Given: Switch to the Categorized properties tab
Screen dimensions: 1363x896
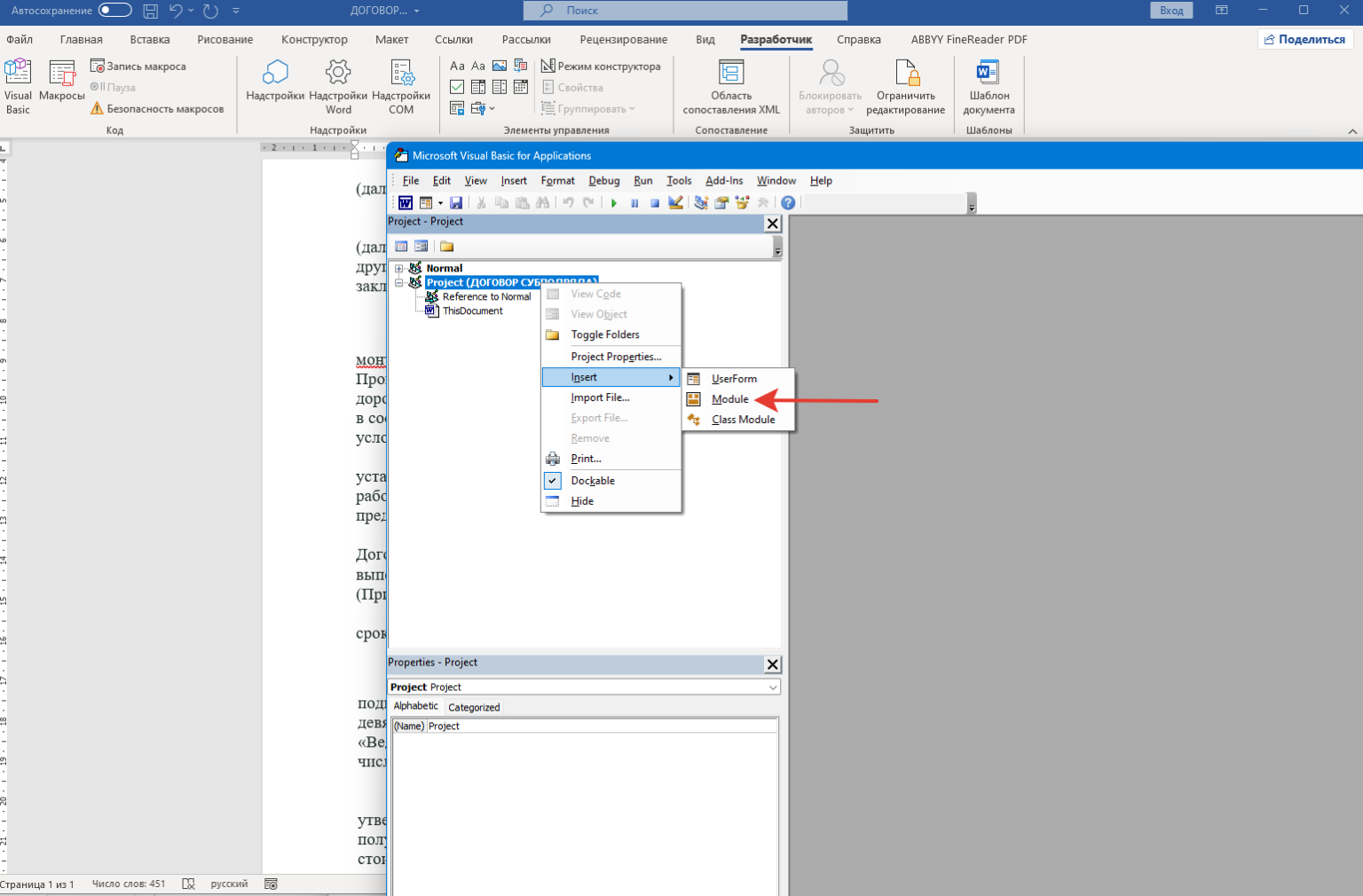Looking at the screenshot, I should click(x=474, y=708).
